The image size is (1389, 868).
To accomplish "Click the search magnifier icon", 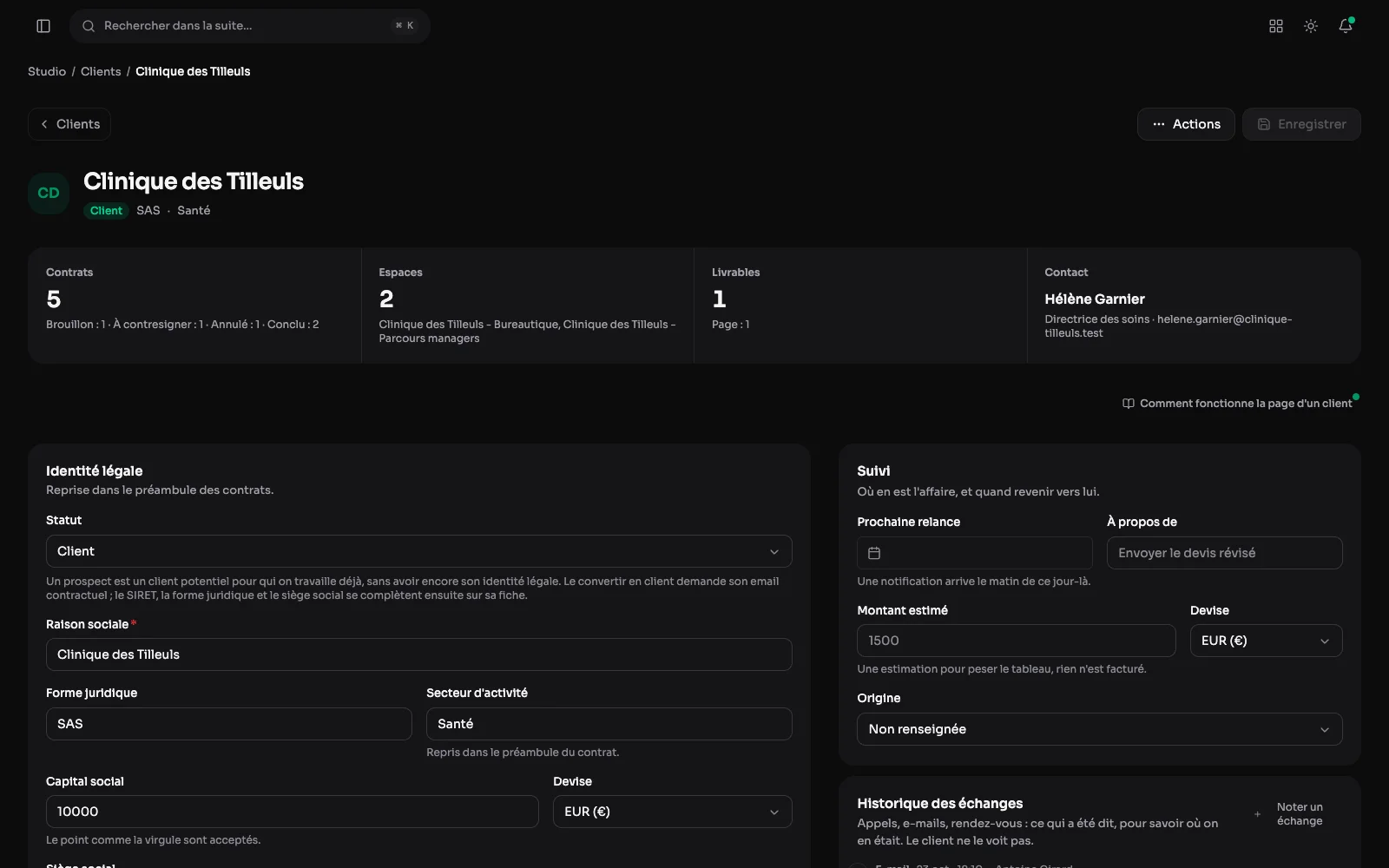I will tap(89, 26).
